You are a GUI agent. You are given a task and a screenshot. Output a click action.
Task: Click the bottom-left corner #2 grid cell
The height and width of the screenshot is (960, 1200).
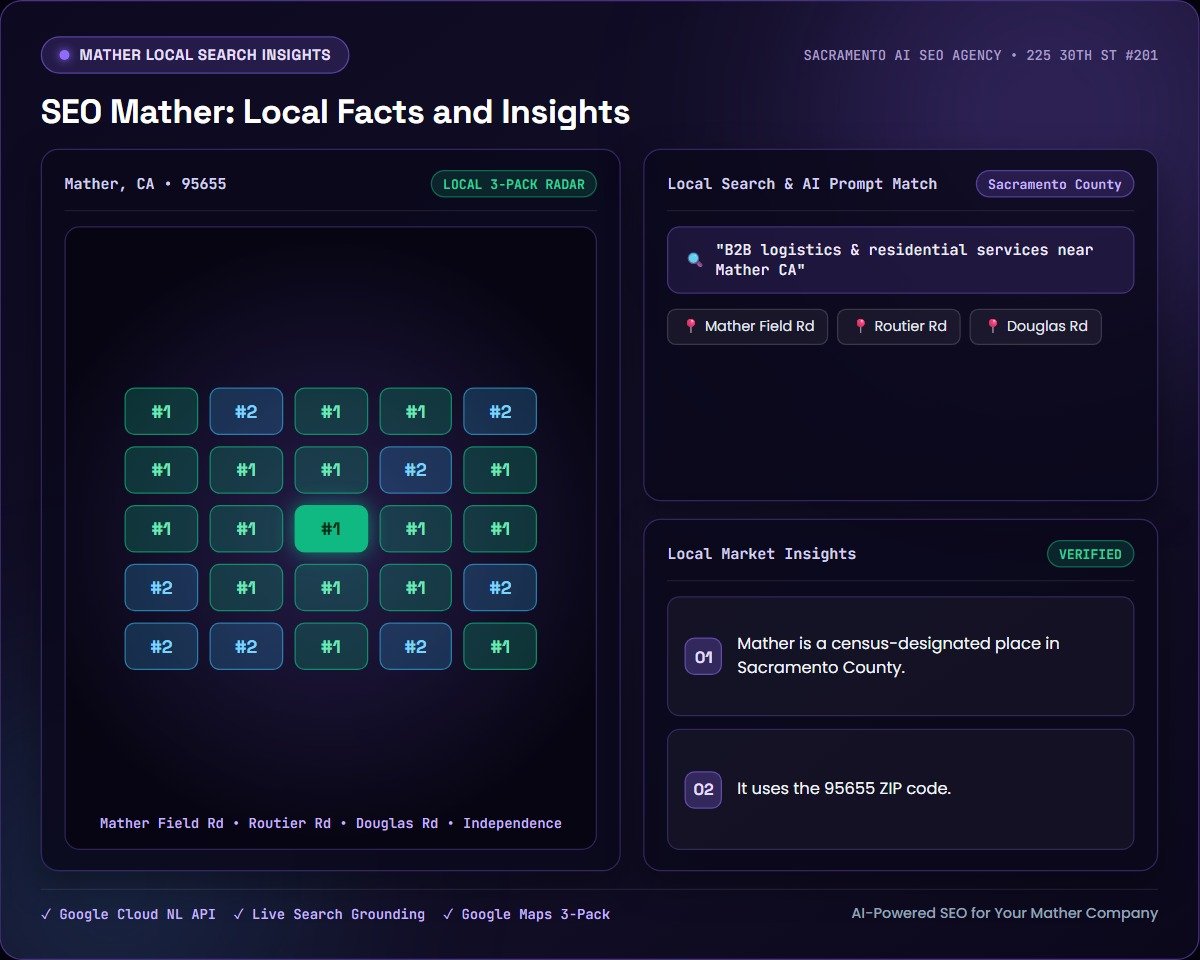click(161, 646)
